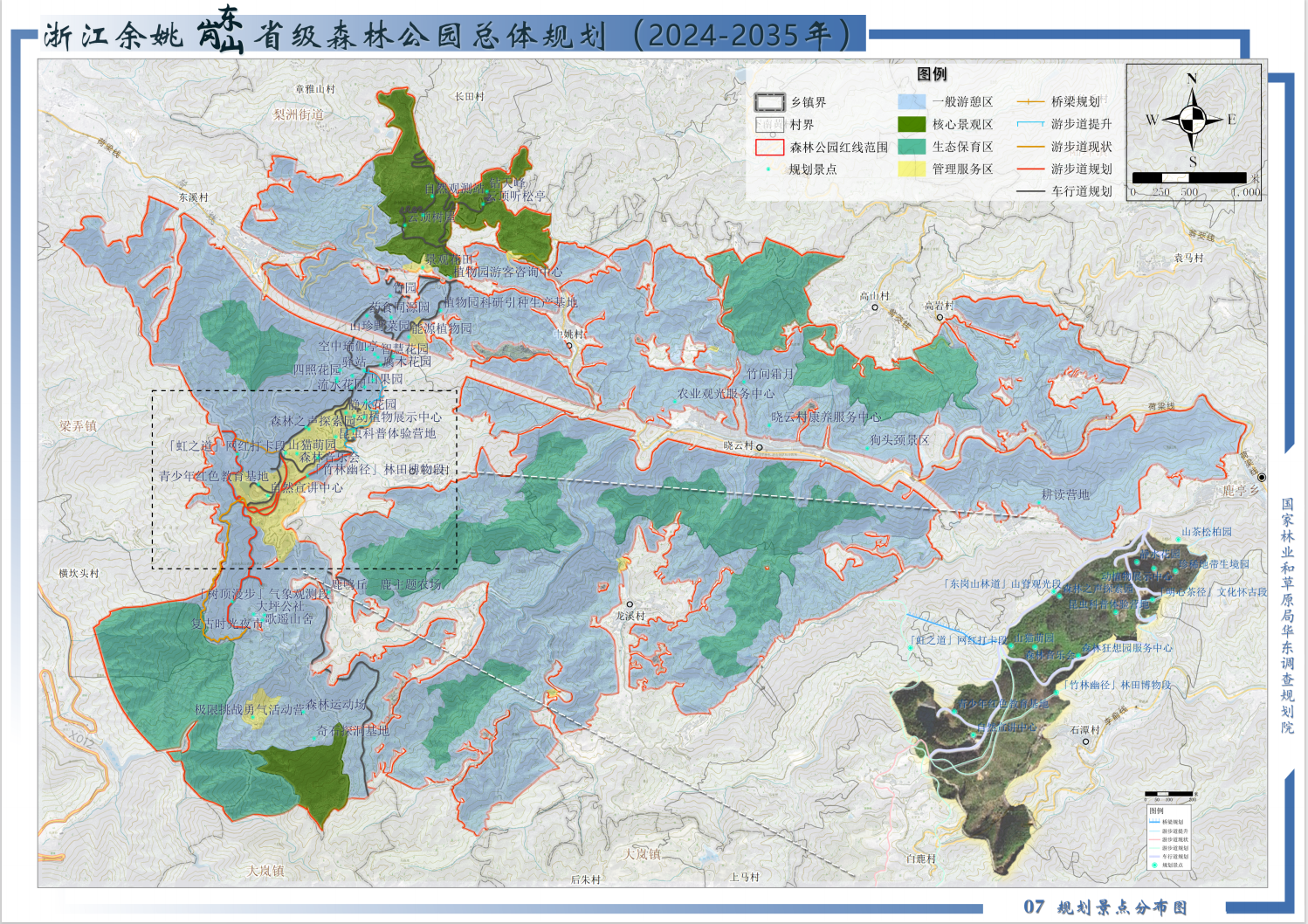1308x924 pixels.
Task: Click the 长田村 village label
Action: (469, 96)
